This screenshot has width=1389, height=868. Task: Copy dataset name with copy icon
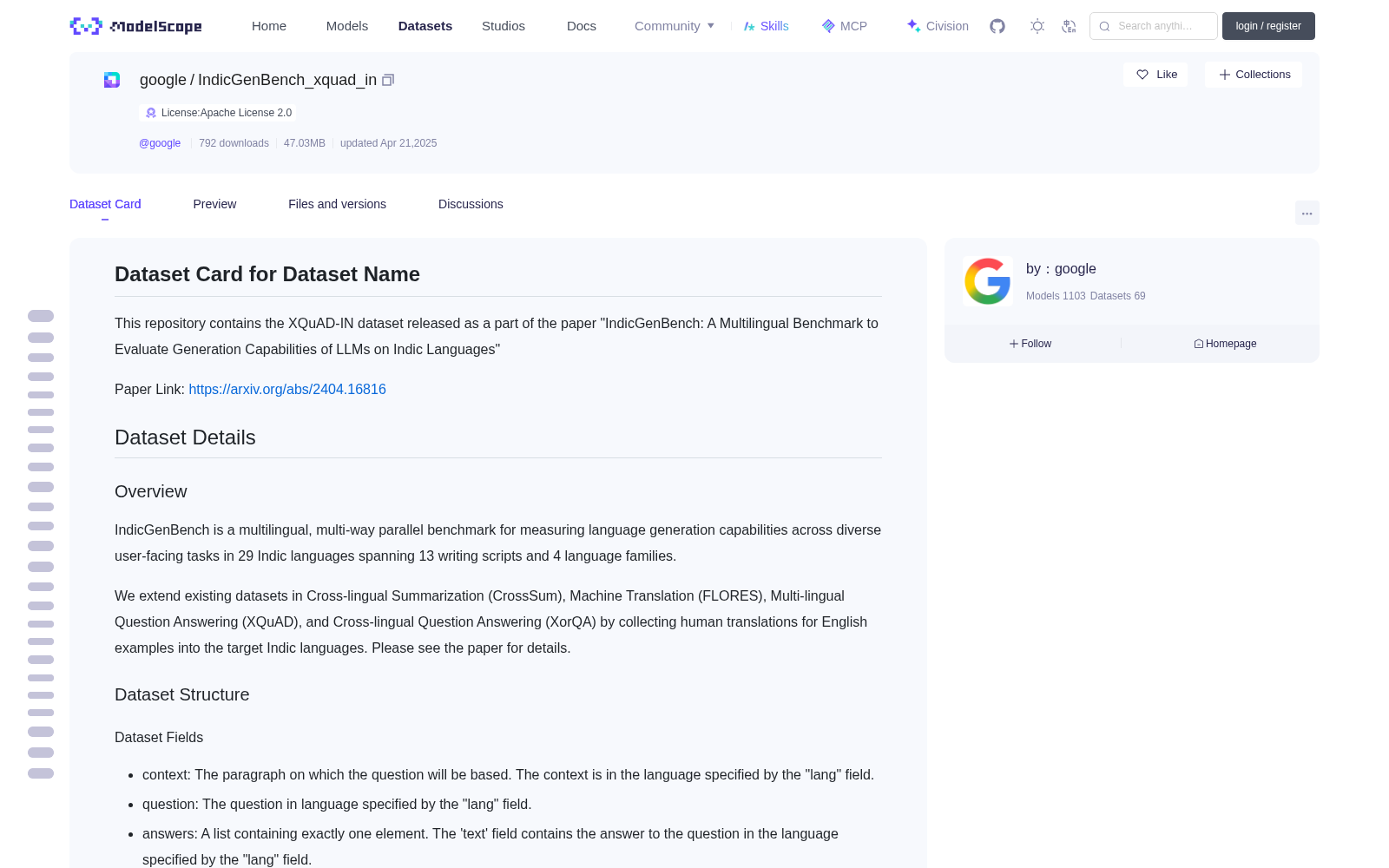pos(388,80)
